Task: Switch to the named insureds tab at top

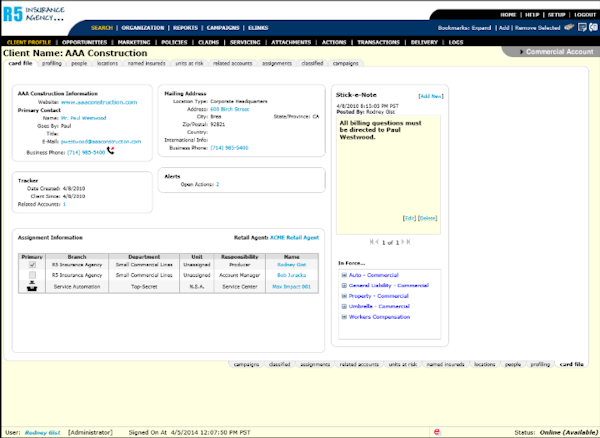Action: [x=147, y=63]
